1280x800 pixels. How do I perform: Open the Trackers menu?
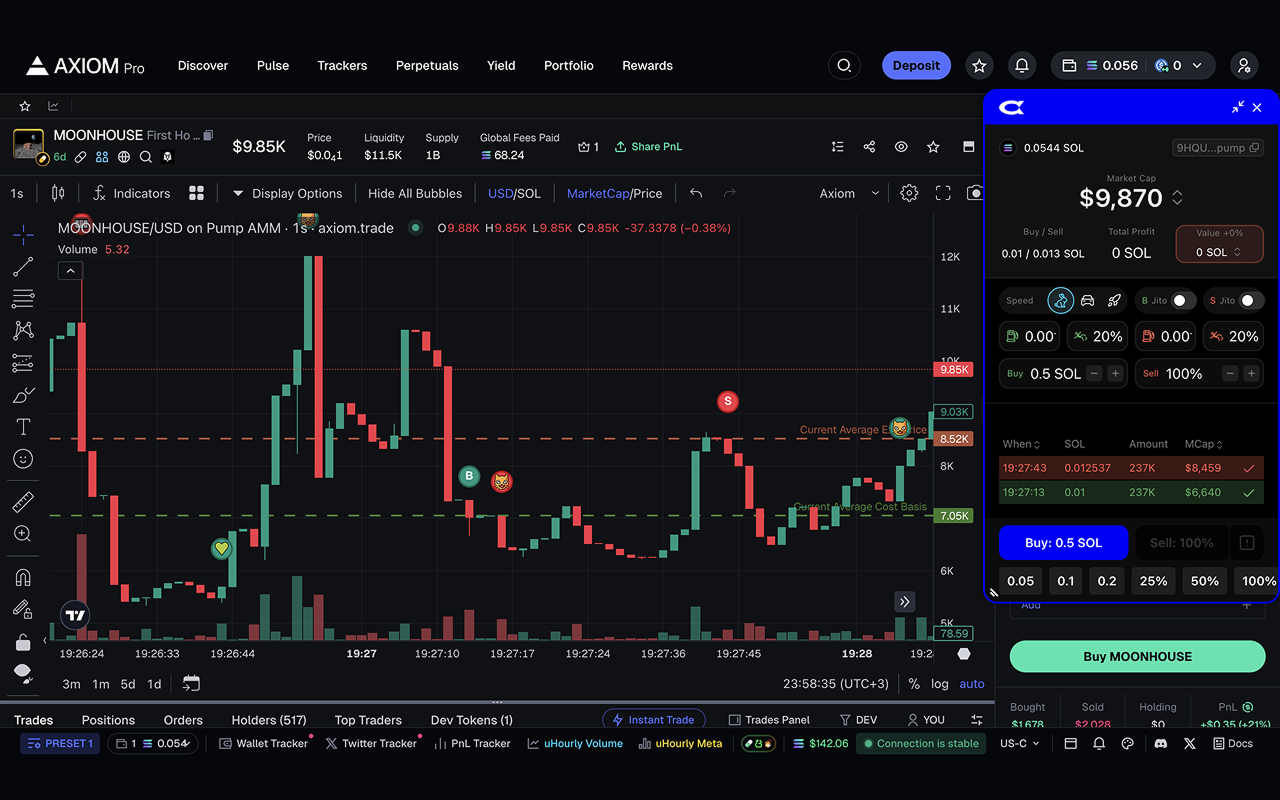click(x=342, y=66)
